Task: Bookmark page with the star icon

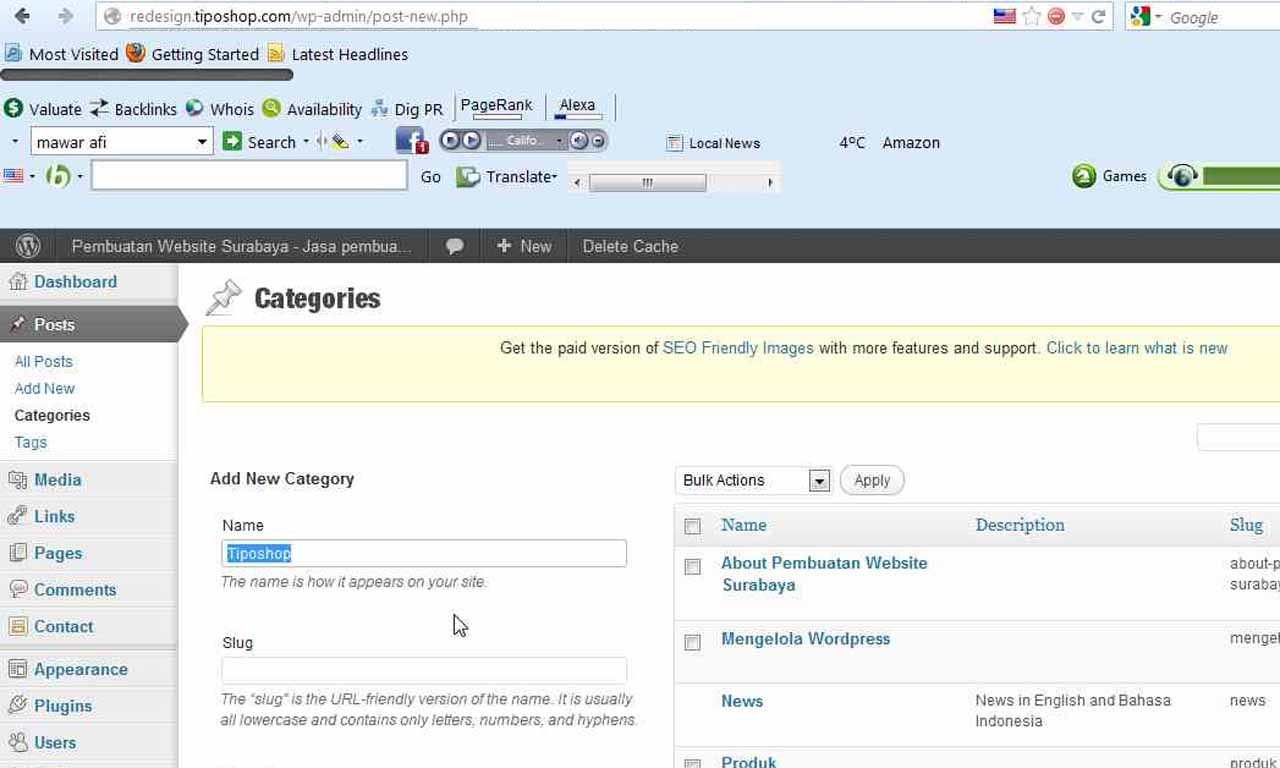Action: coord(1032,17)
